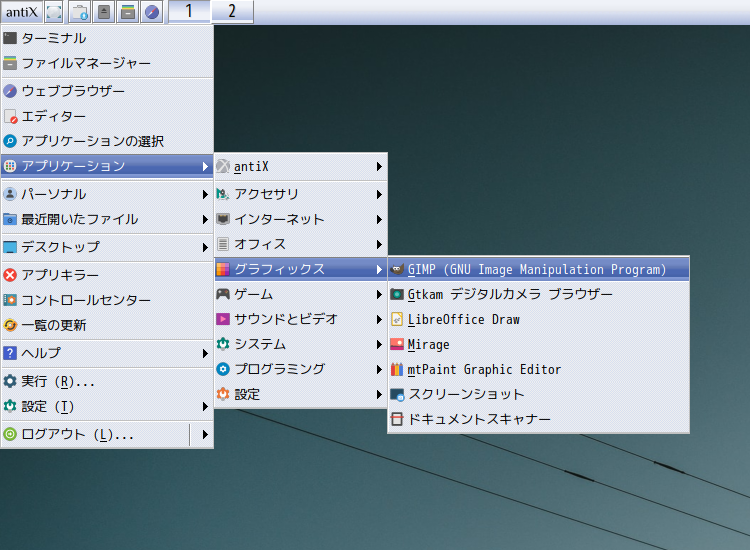Click the アクセサリ category icon
This screenshot has height=550, width=750.
223,194
